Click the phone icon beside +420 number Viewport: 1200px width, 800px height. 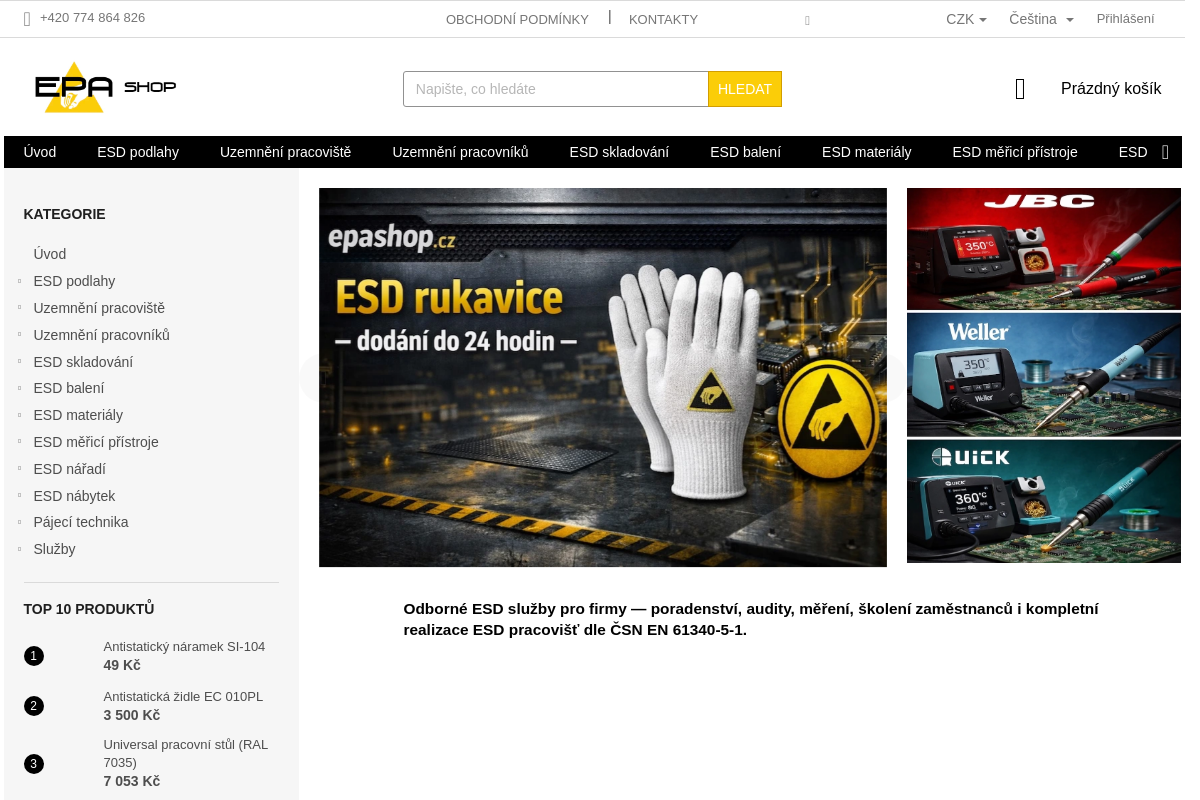[x=27, y=18]
